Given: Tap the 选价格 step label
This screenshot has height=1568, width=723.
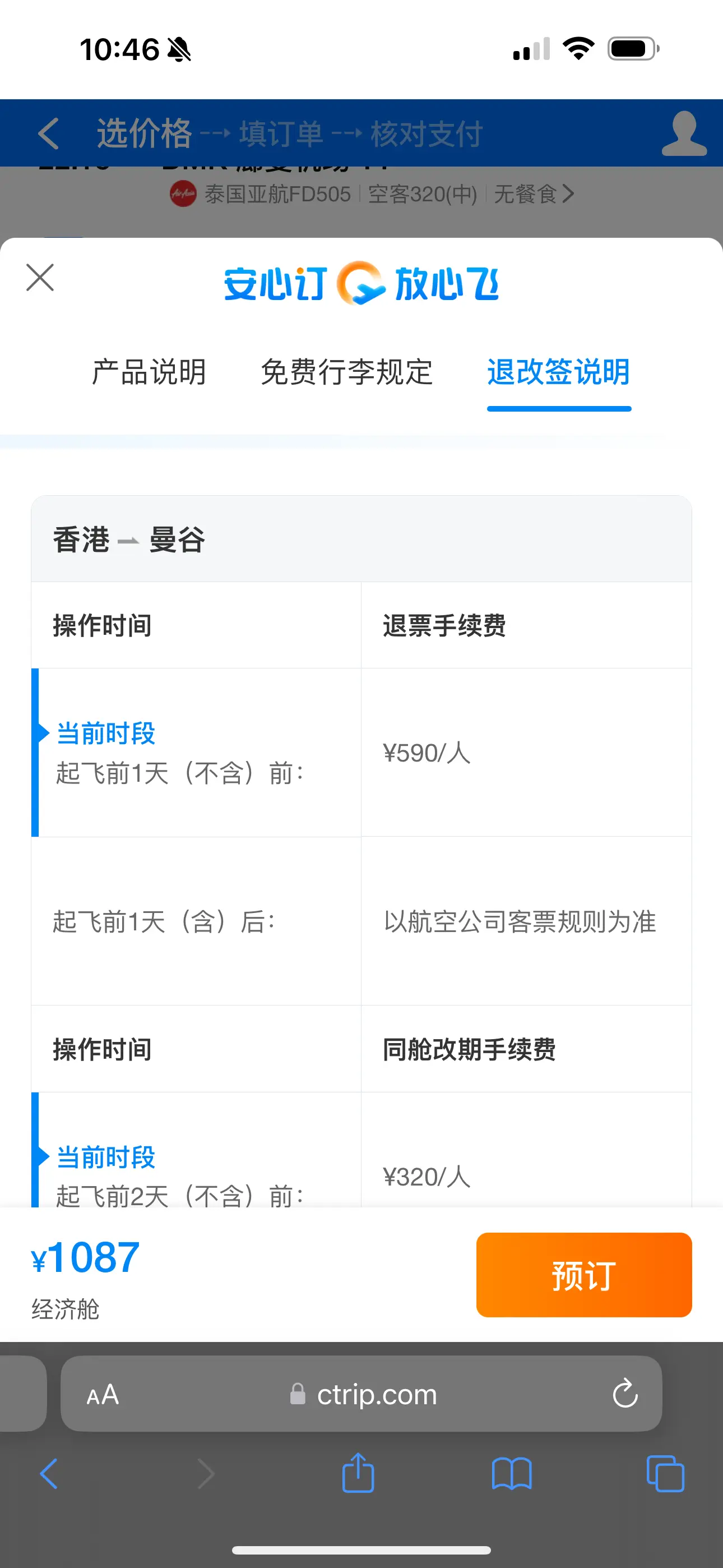Looking at the screenshot, I should point(144,133).
